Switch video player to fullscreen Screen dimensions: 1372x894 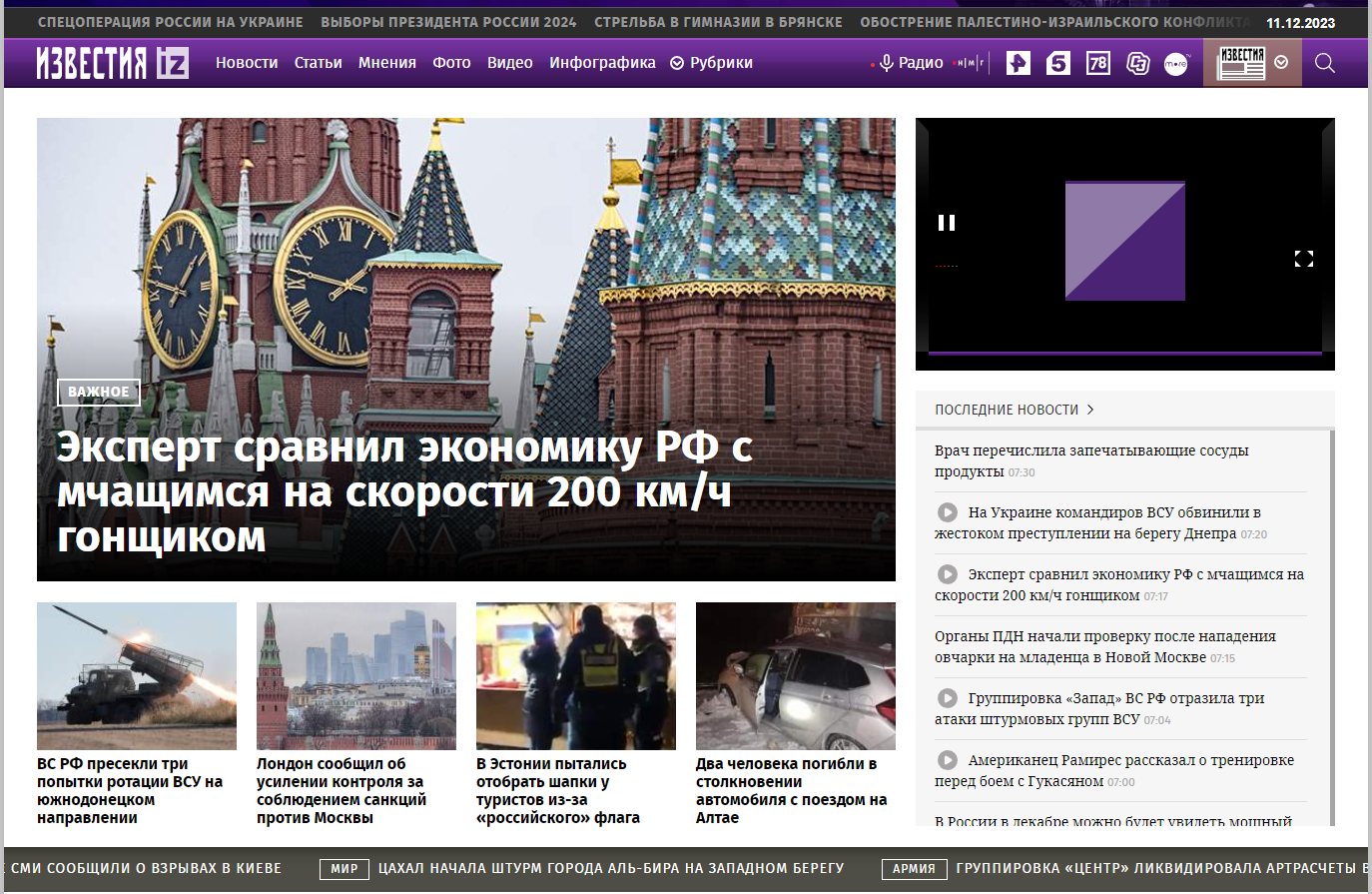(1304, 259)
